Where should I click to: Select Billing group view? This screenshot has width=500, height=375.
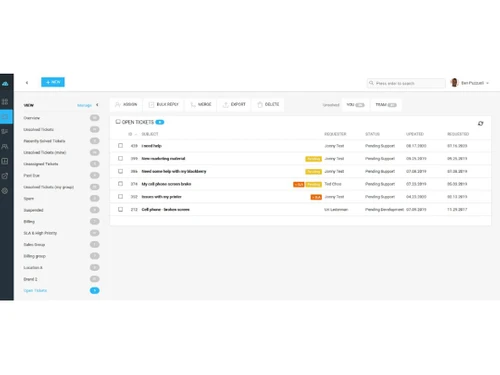(61, 256)
